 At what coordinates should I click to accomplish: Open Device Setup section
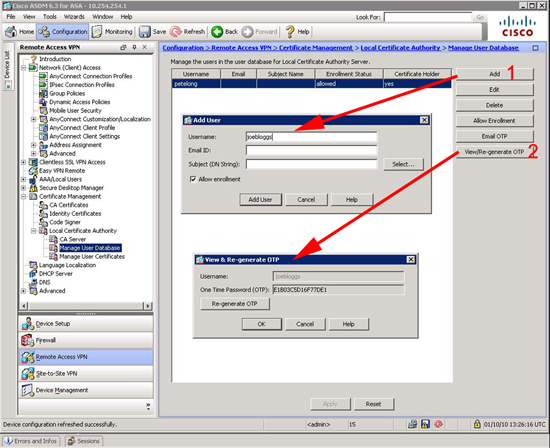tap(86, 323)
